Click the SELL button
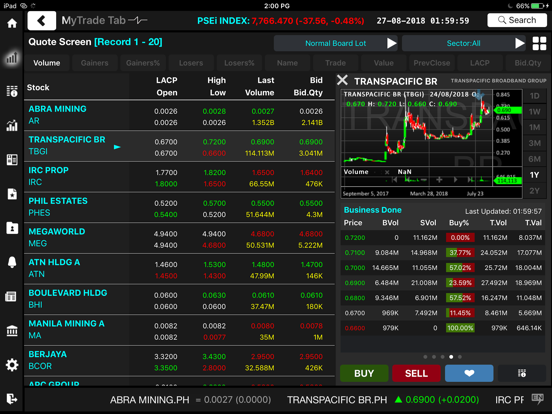The image size is (552, 414). (x=416, y=373)
